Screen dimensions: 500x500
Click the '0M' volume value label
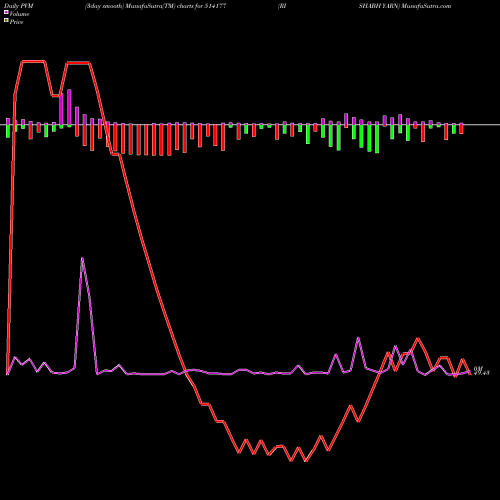pyautogui.click(x=478, y=368)
